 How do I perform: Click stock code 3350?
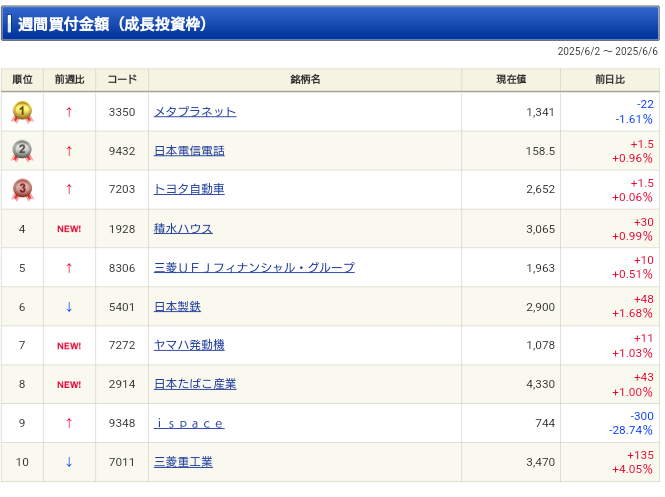pos(122,112)
